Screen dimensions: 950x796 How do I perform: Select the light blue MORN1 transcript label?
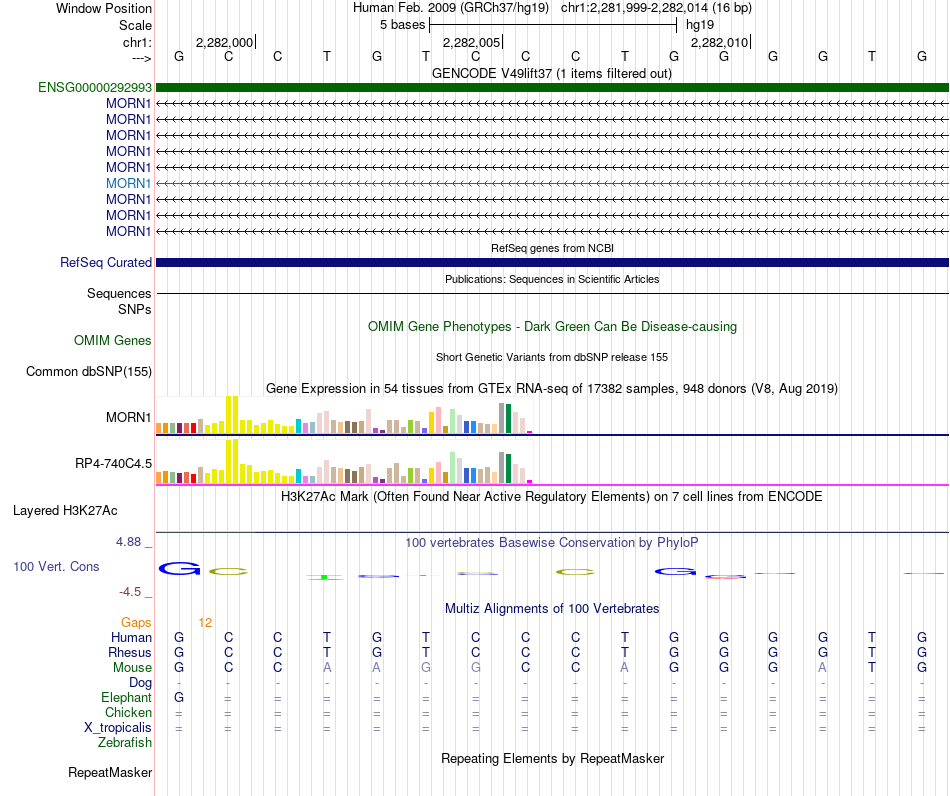[x=128, y=183]
